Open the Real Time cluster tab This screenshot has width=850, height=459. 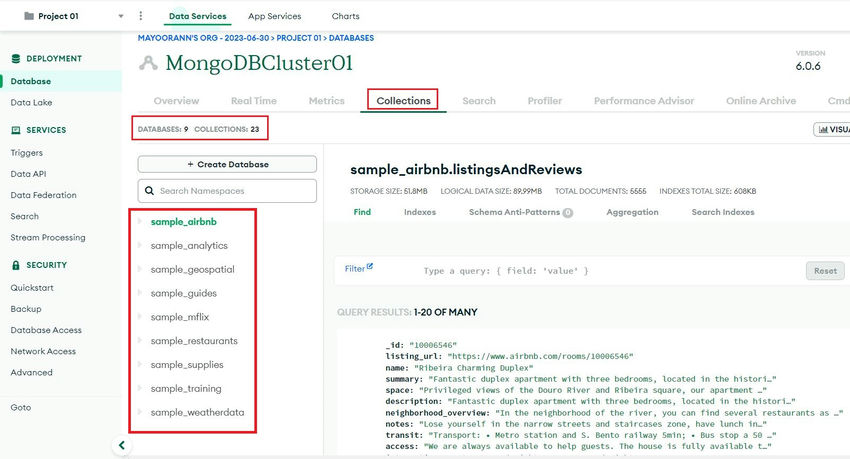coord(254,101)
